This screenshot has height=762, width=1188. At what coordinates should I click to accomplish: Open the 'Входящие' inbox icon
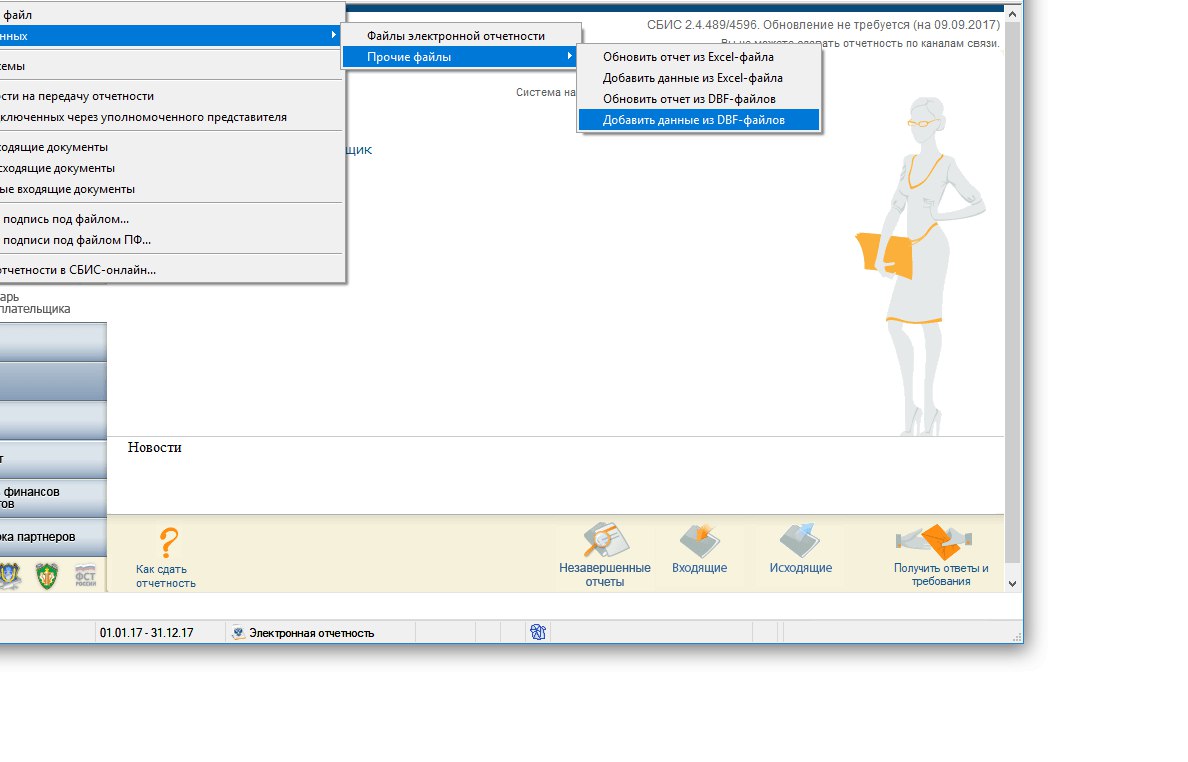coord(699,540)
